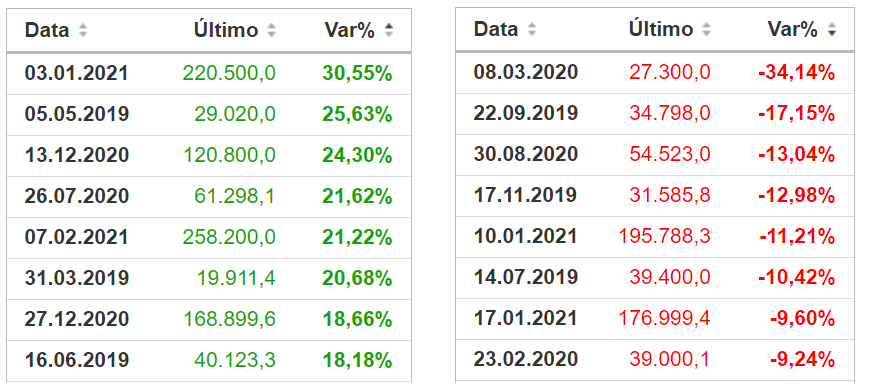Click the Var% header text in right table

coord(793,29)
